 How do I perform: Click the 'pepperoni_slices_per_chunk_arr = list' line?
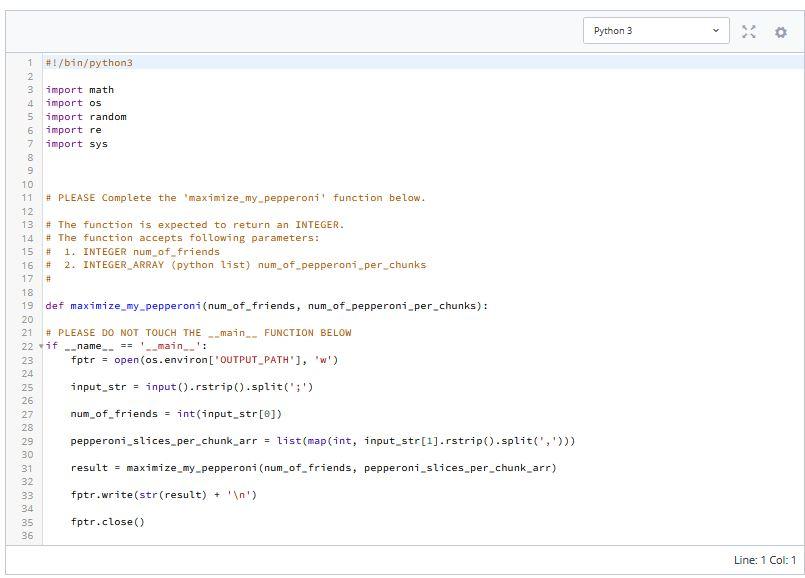click(323, 441)
